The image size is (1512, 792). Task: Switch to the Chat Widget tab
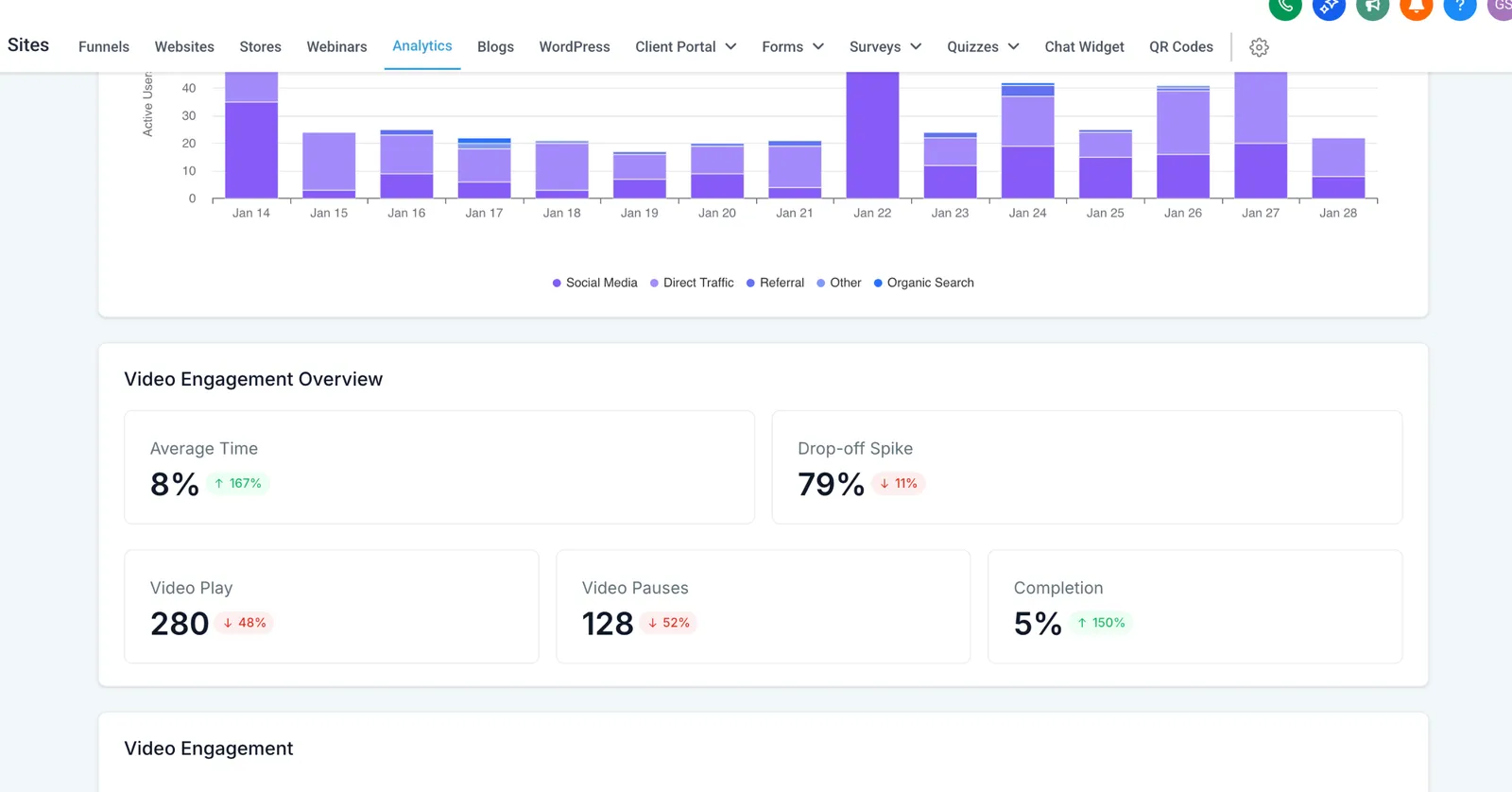1084,46
